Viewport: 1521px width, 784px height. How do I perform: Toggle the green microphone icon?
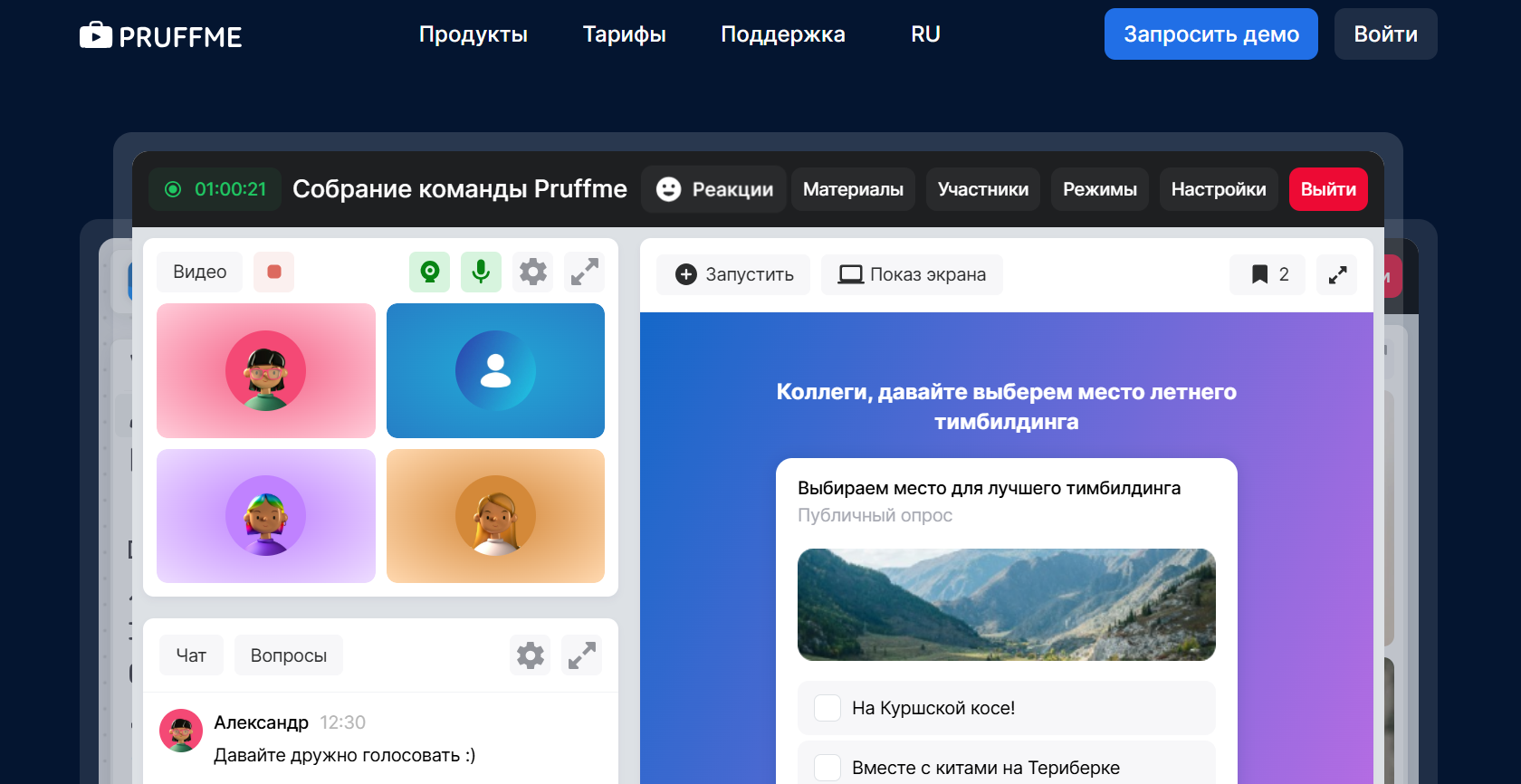click(x=482, y=272)
